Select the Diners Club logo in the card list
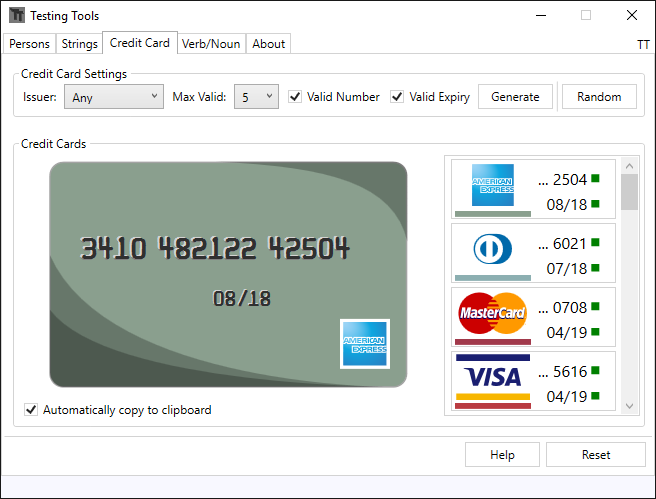Image resolution: width=656 pixels, height=499 pixels. pos(492,249)
